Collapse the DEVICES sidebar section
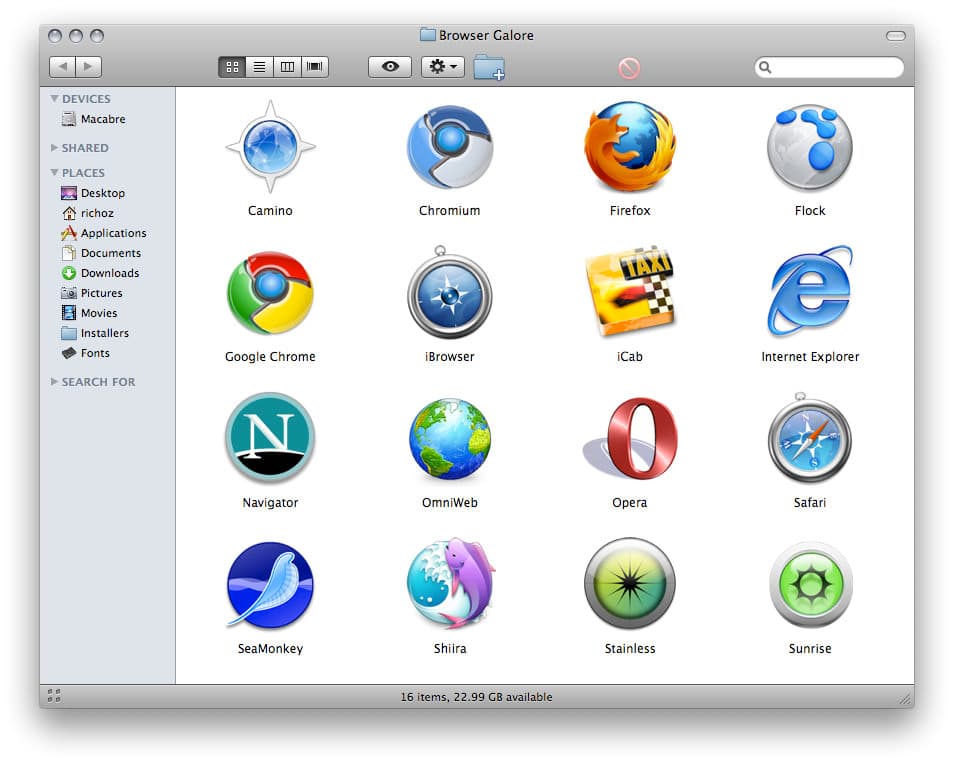The width and height of the screenshot is (954, 763). coord(54,99)
